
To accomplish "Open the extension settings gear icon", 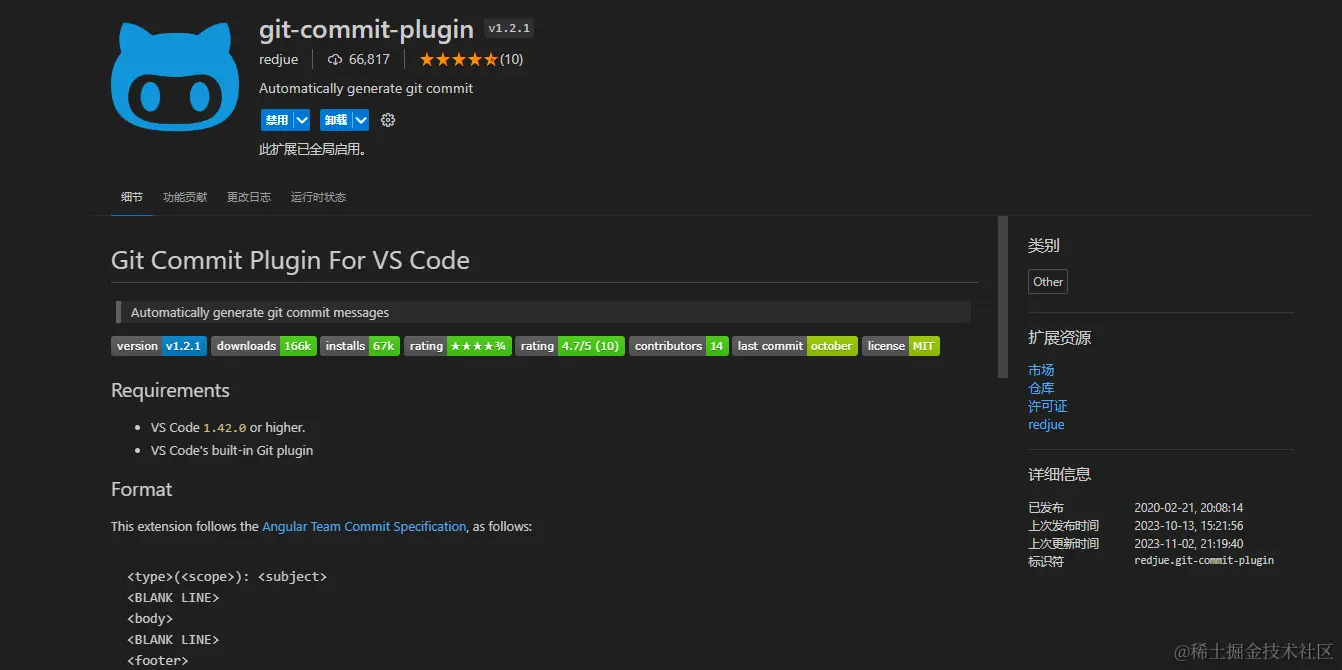I will (x=388, y=119).
